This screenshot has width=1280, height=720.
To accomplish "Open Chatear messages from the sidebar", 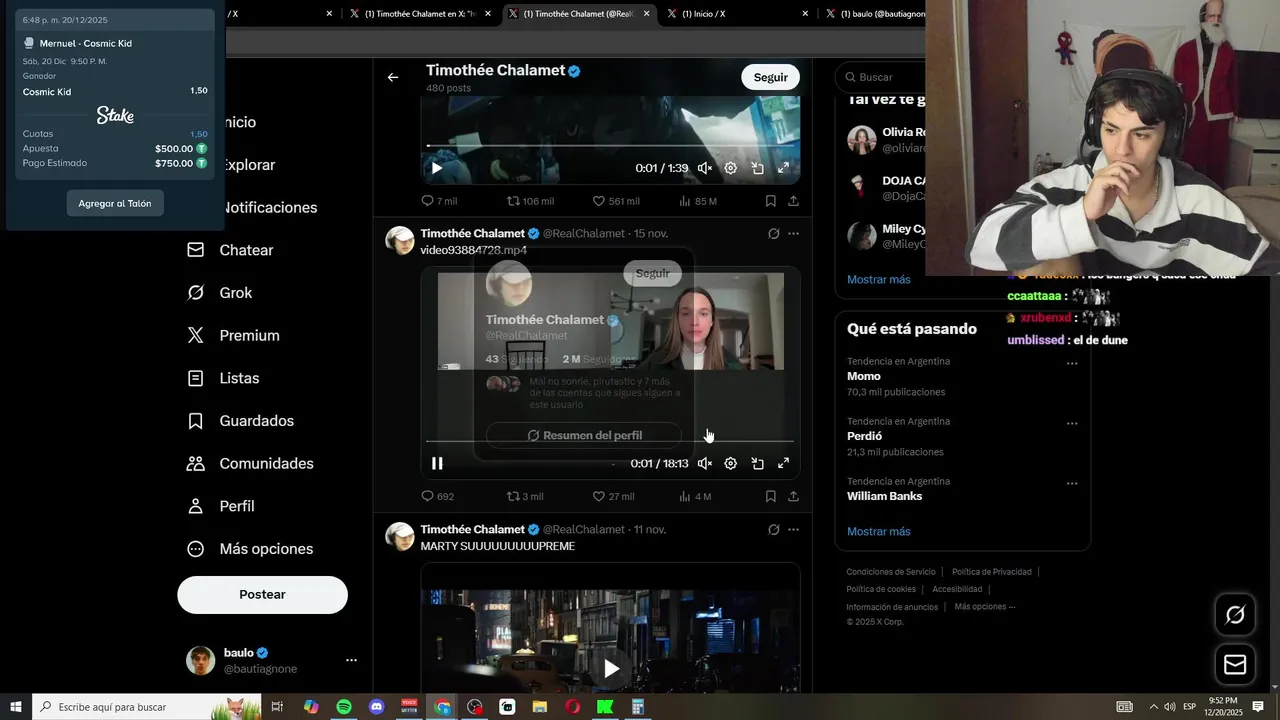I will (230, 250).
